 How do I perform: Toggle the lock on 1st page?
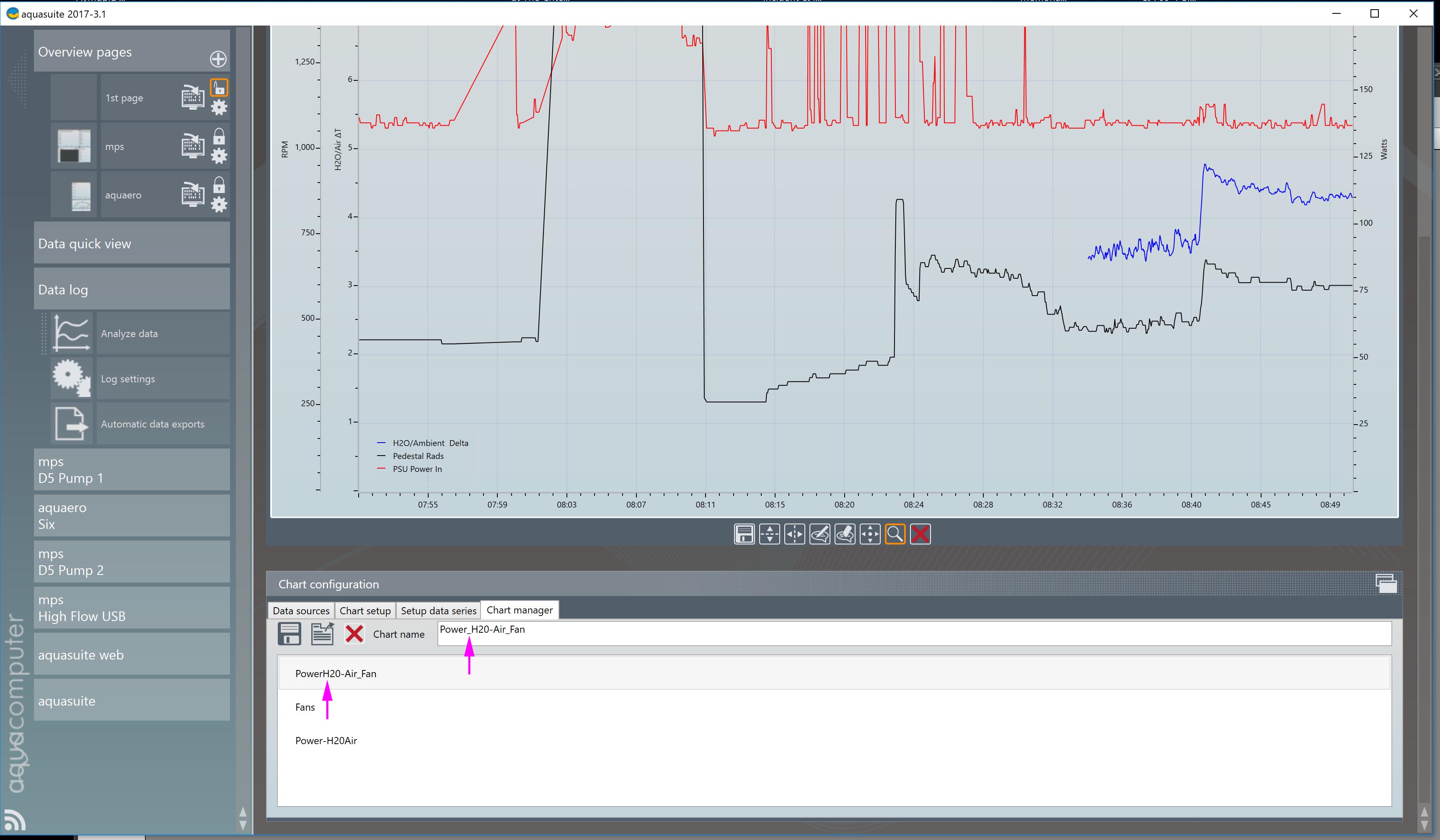(219, 88)
